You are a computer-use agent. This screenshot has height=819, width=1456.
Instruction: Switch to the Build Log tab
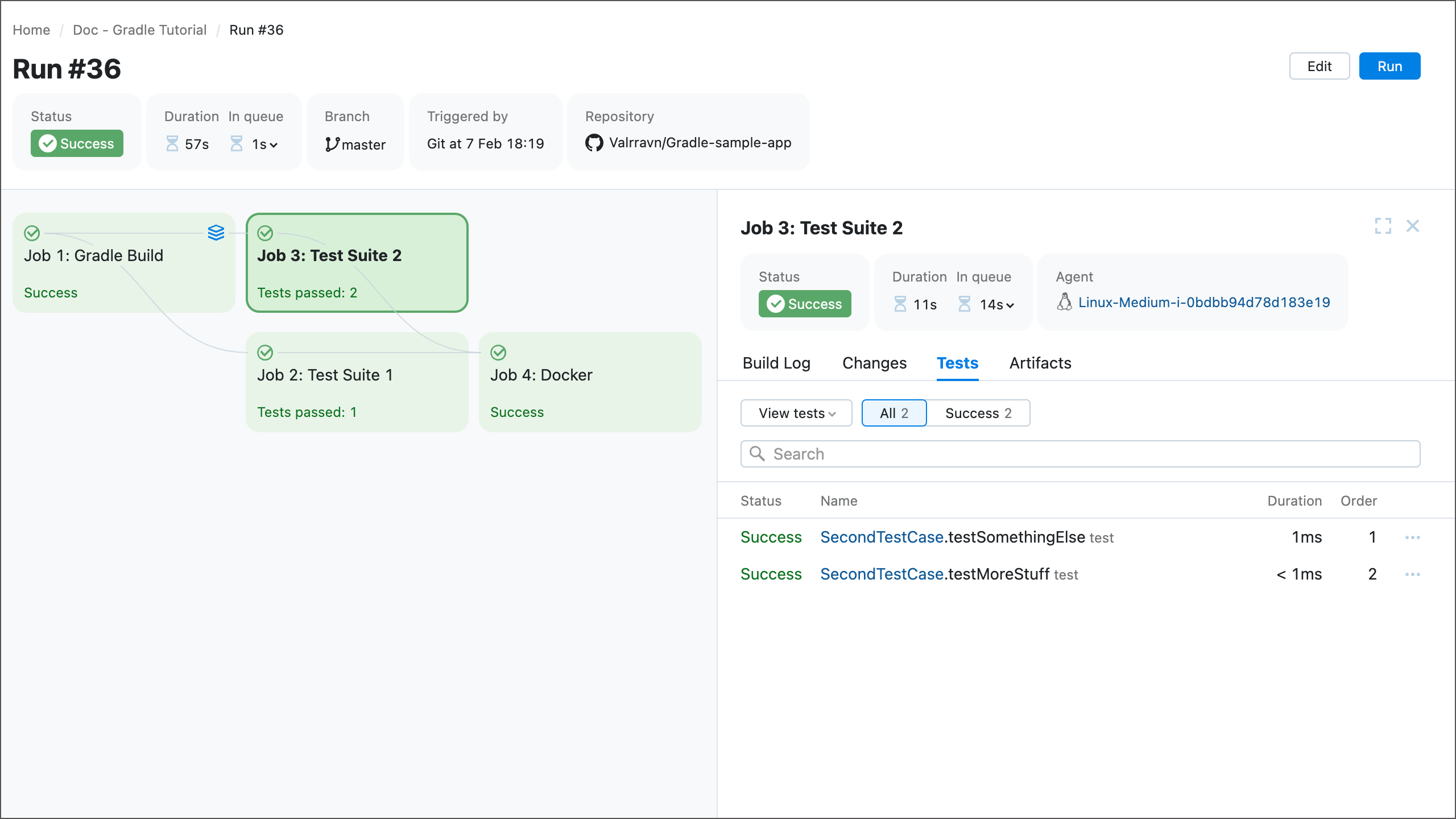click(x=776, y=363)
